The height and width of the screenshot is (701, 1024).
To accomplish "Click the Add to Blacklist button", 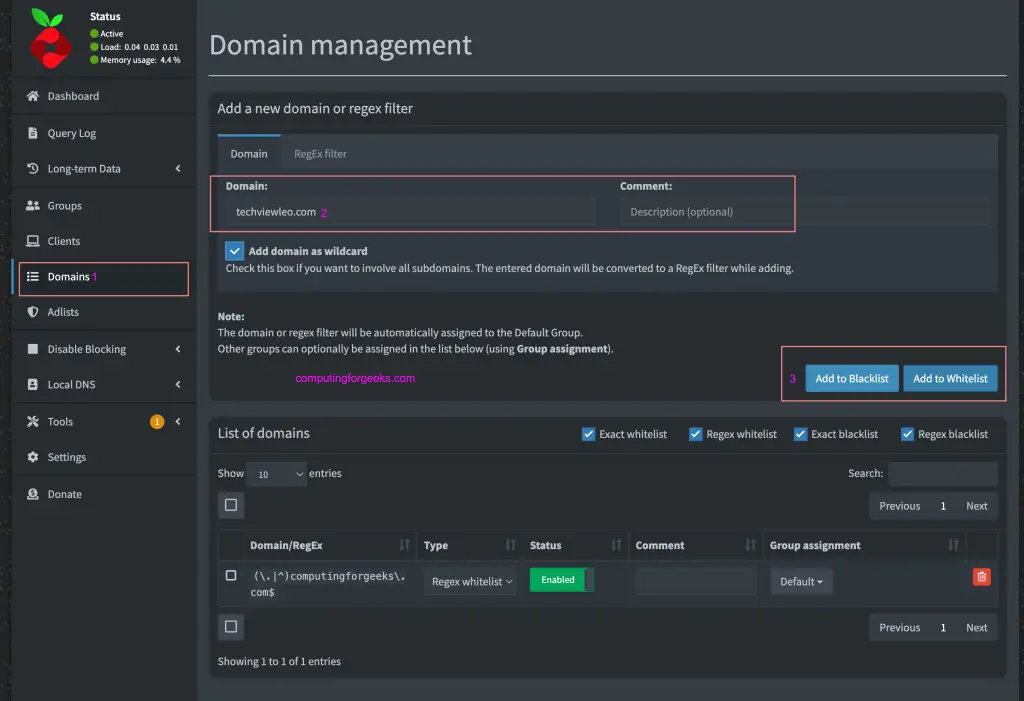I will 852,378.
